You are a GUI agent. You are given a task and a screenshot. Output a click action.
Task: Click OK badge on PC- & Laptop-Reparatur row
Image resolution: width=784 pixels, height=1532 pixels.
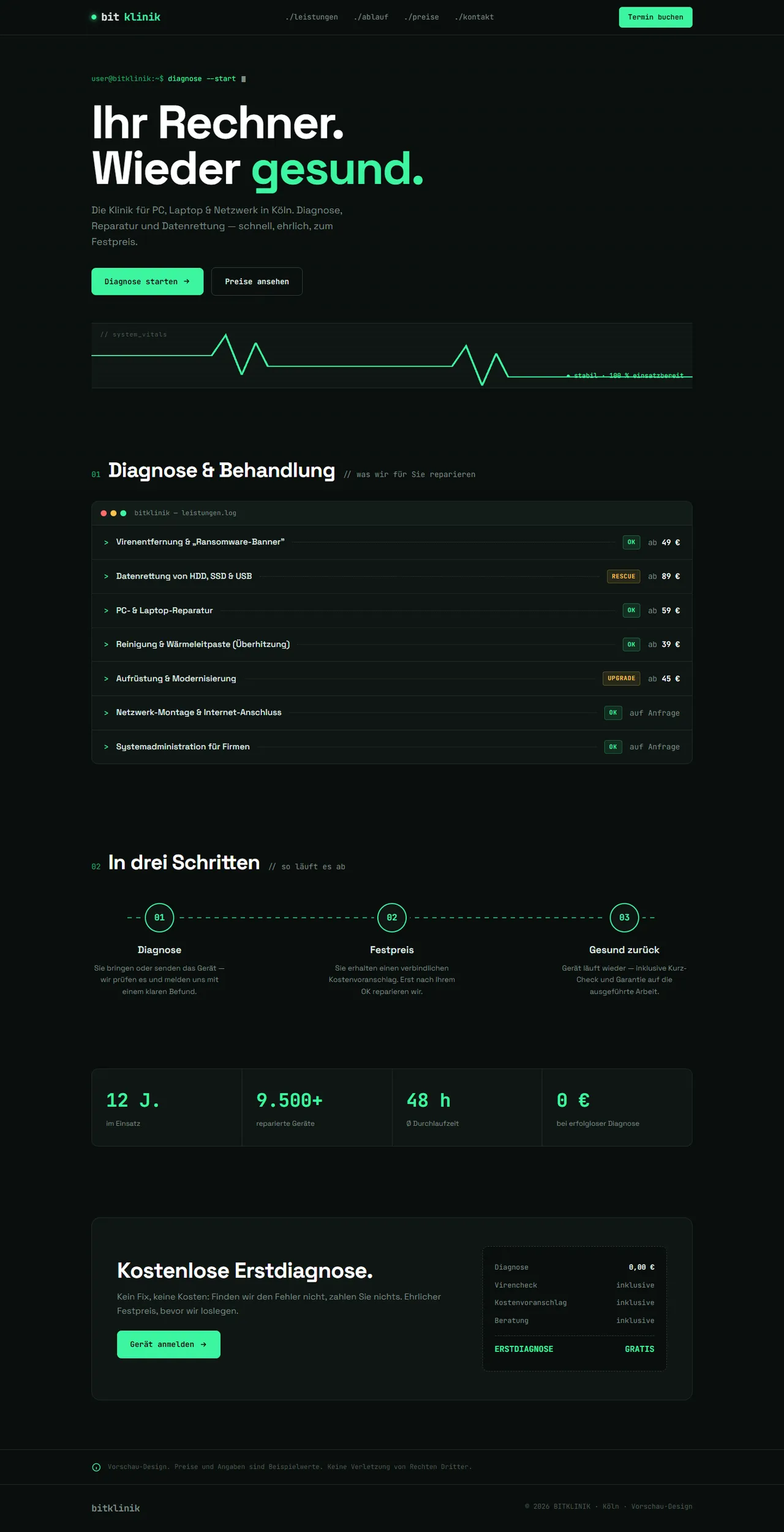click(x=631, y=610)
